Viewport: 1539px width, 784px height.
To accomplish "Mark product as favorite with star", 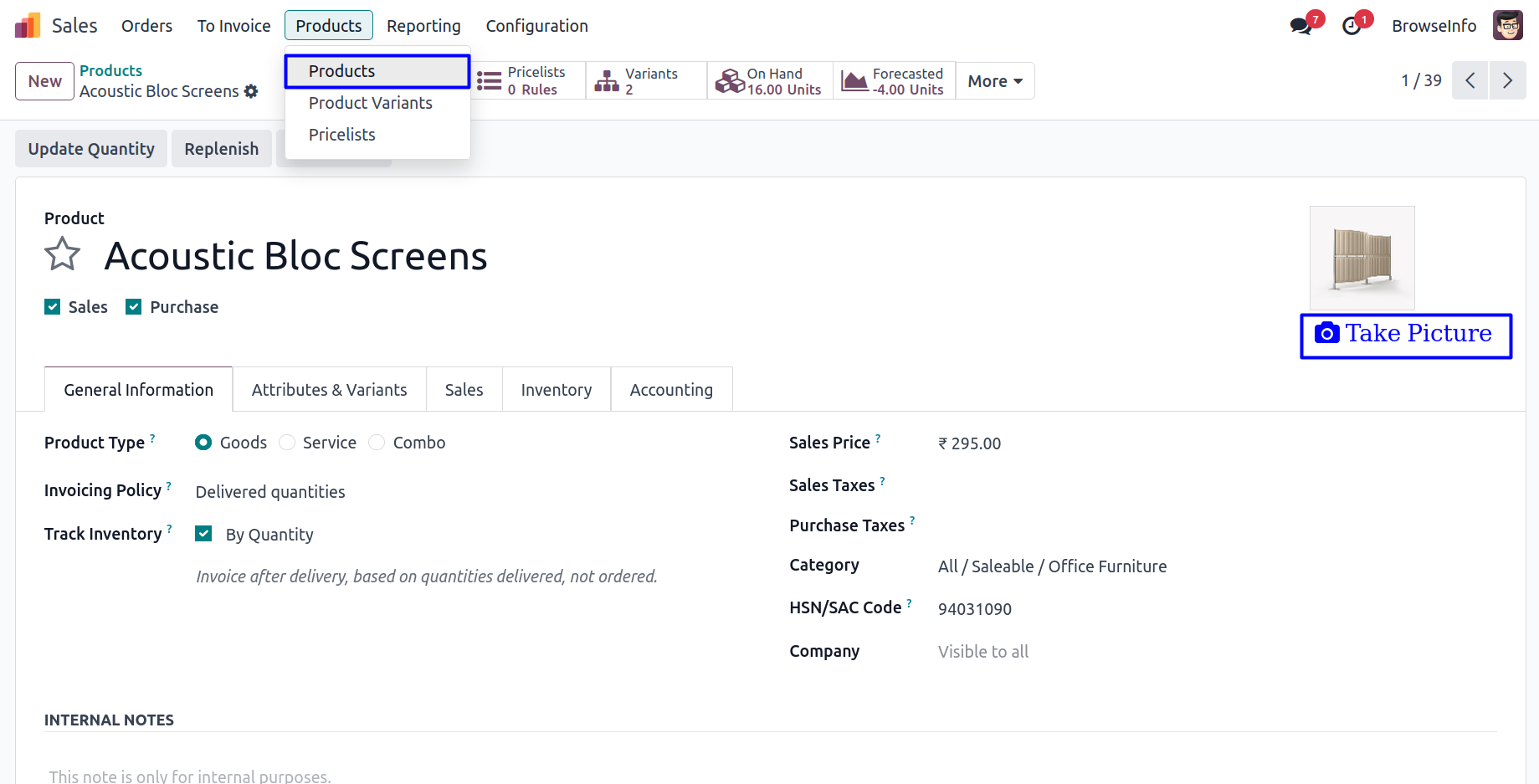I will tap(63, 254).
